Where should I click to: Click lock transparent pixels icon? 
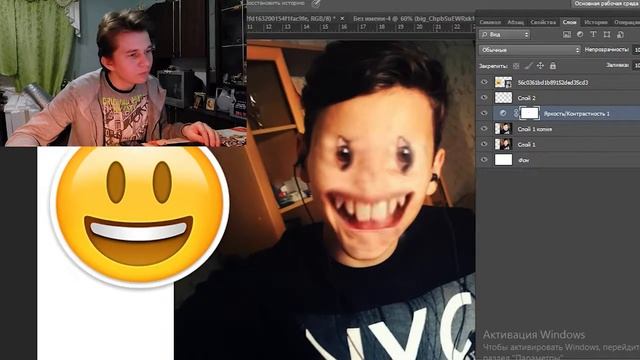[x=516, y=66]
